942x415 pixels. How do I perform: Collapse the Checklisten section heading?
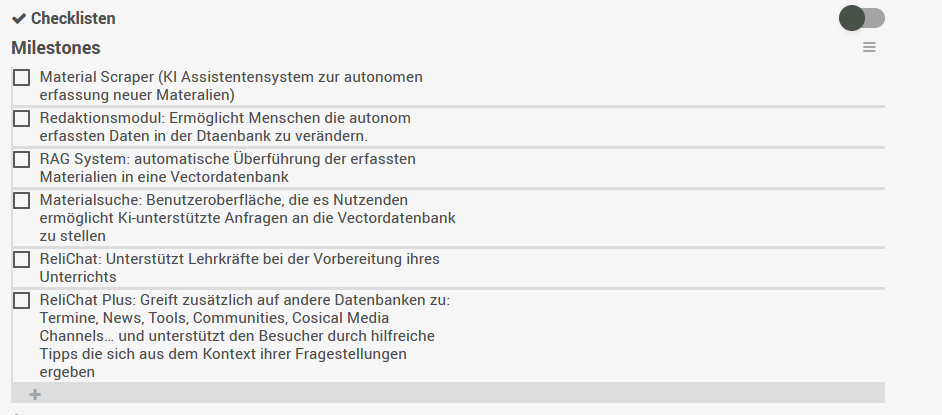73,19
